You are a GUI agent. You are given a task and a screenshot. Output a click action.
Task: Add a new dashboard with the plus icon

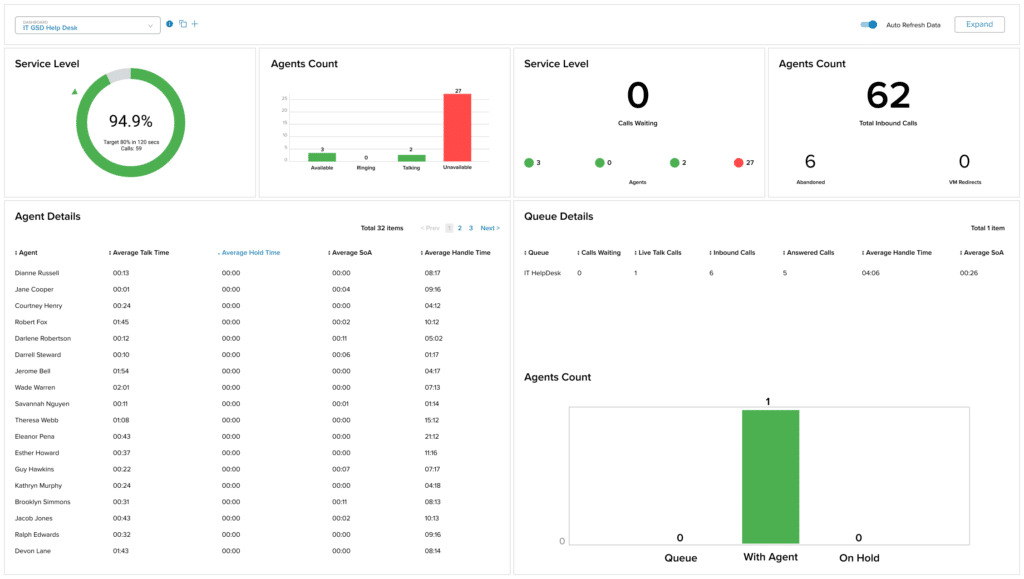click(x=195, y=24)
